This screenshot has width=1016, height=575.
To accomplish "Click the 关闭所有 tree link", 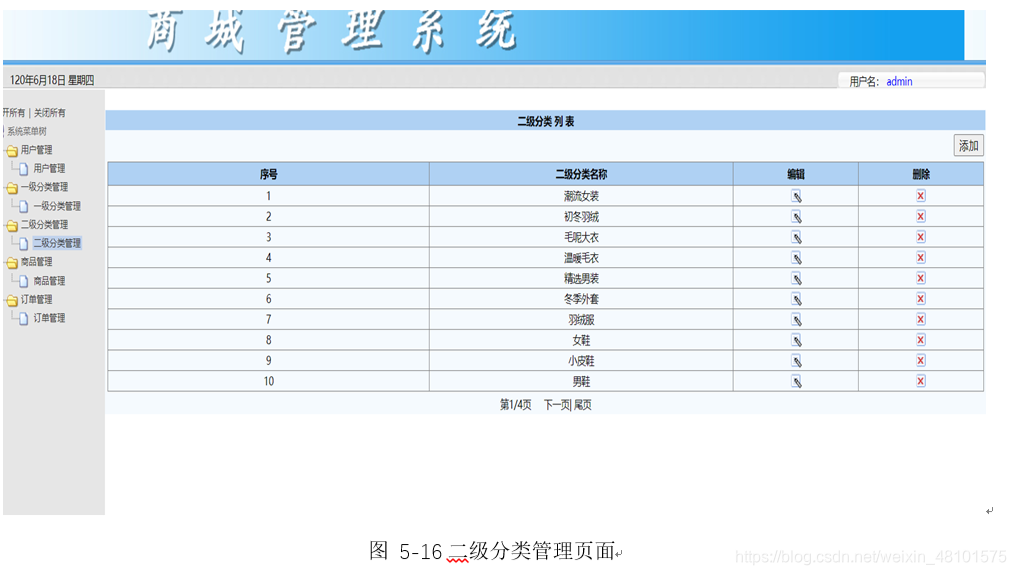I will pyautogui.click(x=50, y=113).
